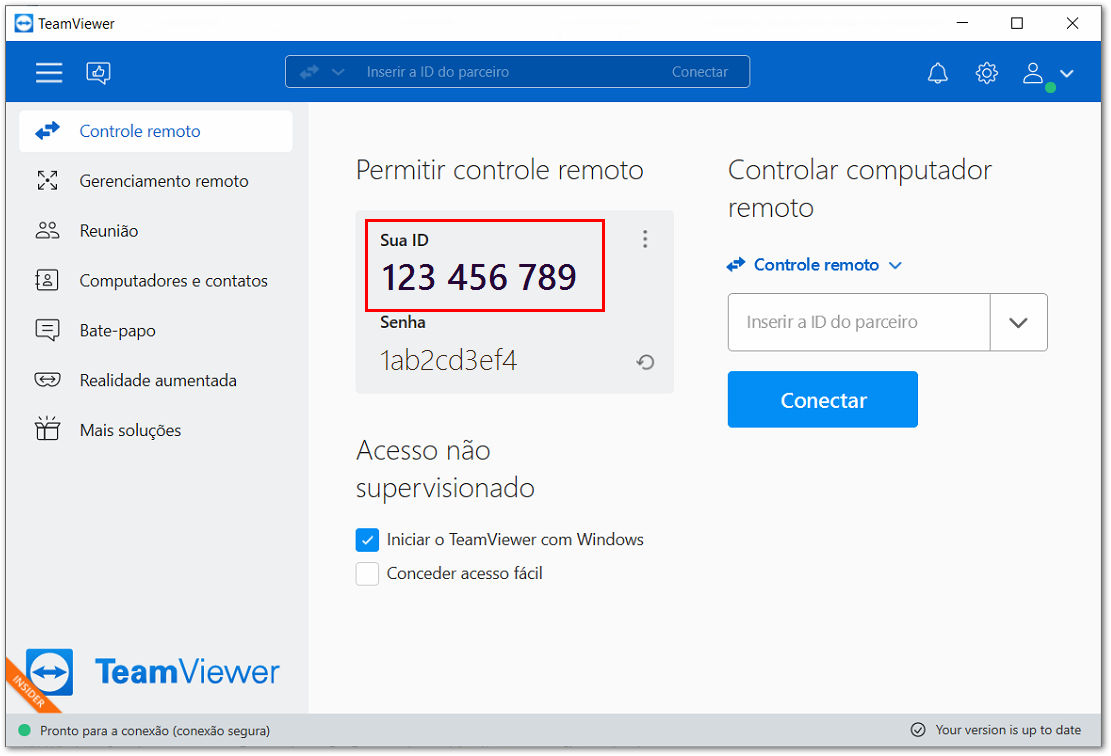Maximize the TeamViewer window
Screen dimensions: 1111x756
(x=1017, y=23)
